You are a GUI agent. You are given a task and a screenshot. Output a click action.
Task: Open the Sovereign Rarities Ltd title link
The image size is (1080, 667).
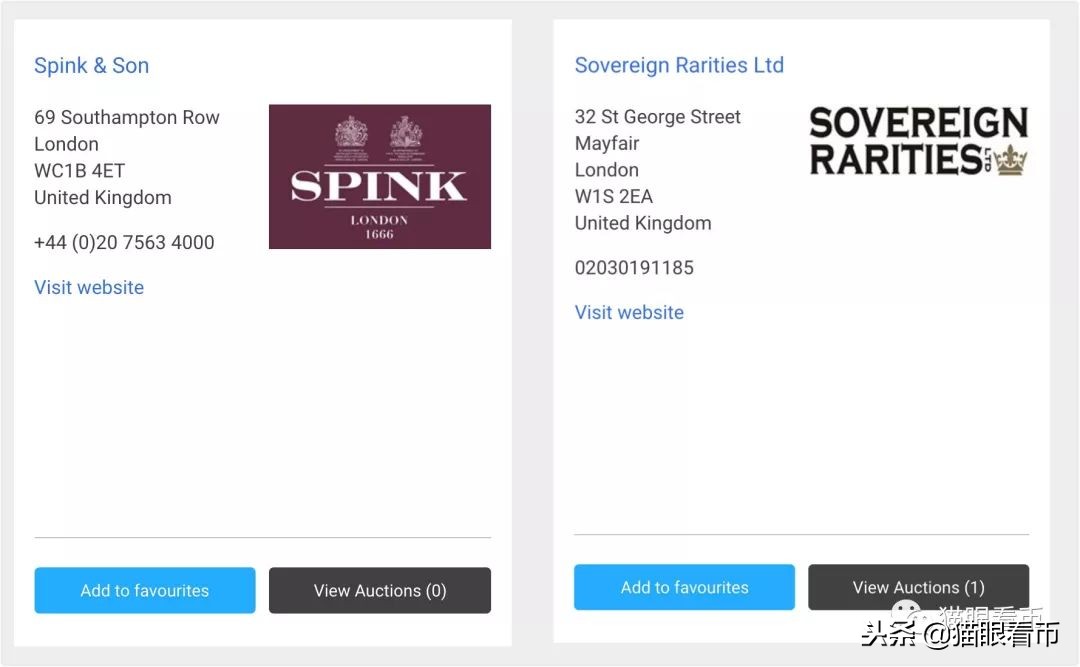679,66
